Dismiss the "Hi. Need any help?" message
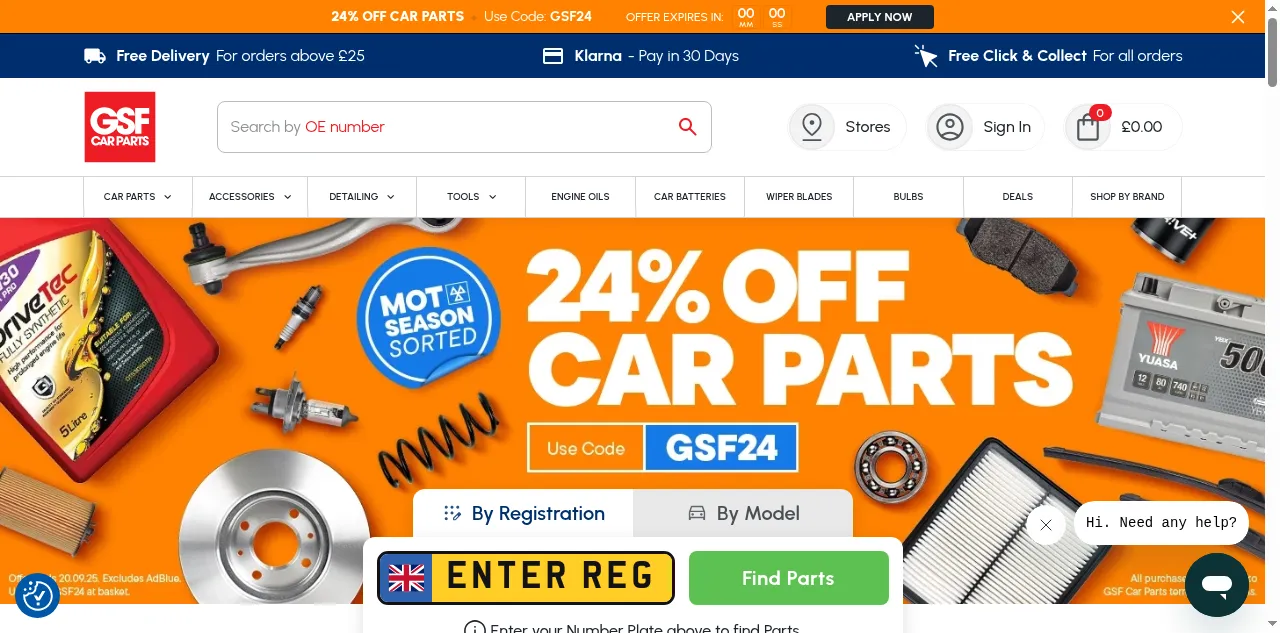Image resolution: width=1280 pixels, height=633 pixels. pos(1046,524)
